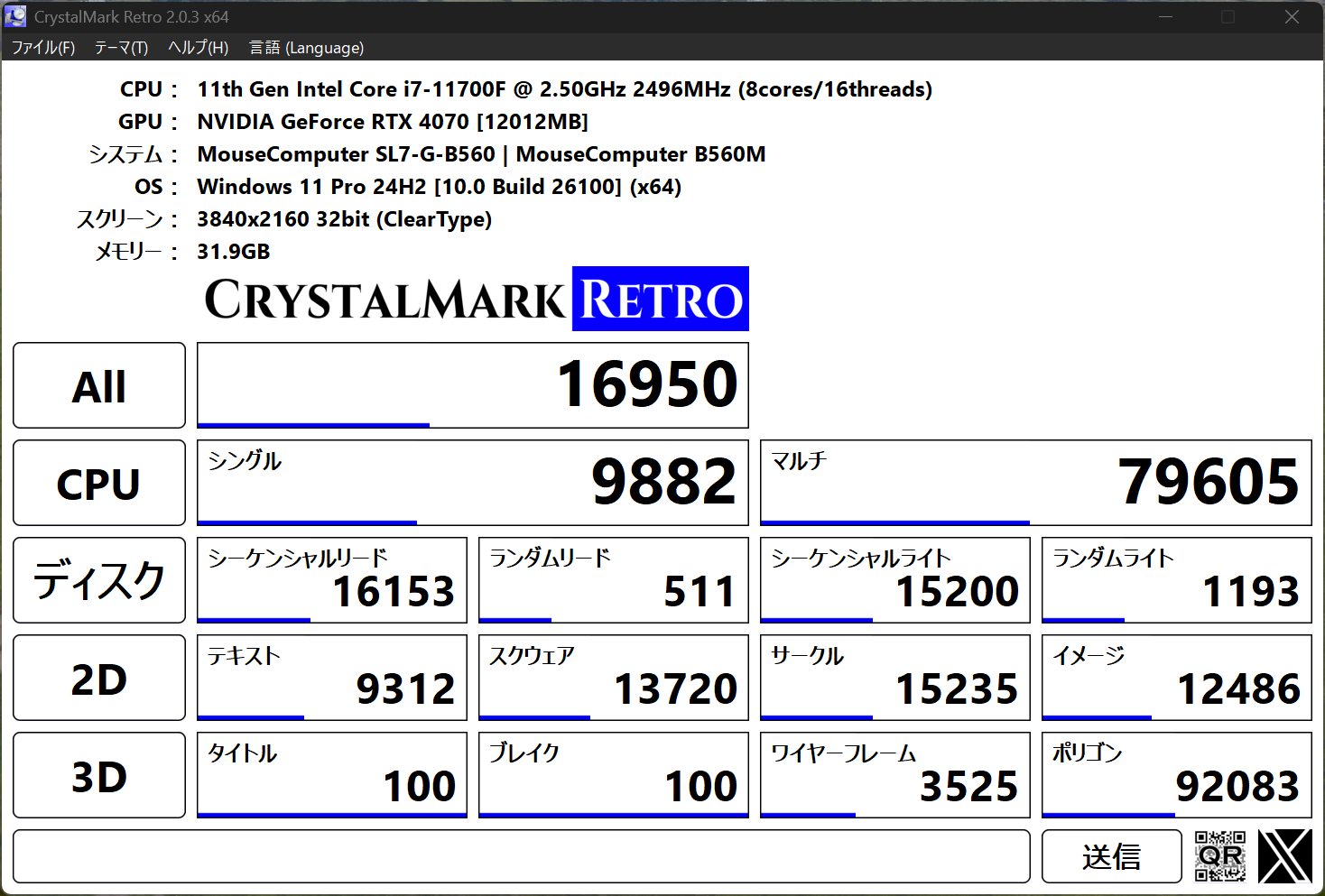
Task: Run the 3D benchmark
Action: [x=98, y=775]
